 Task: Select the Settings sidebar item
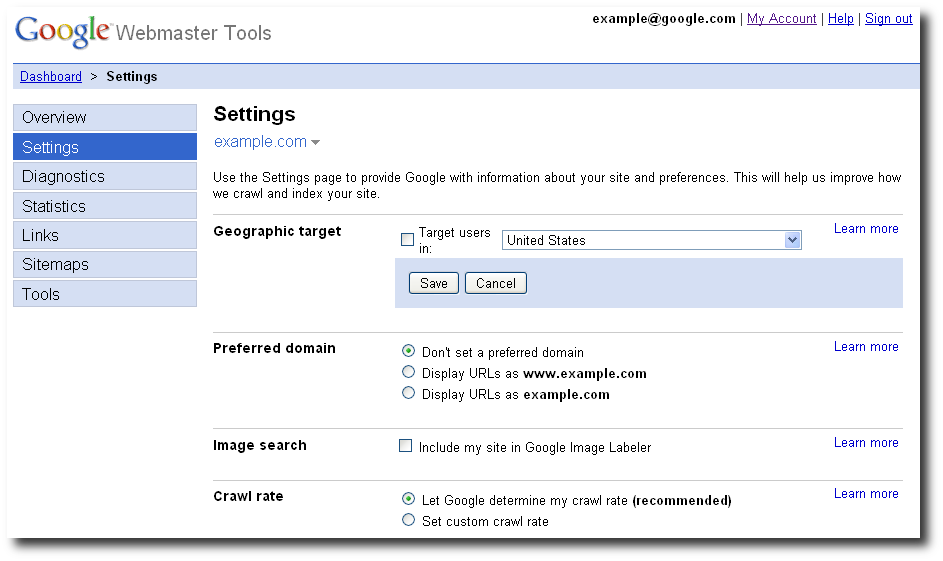[105, 147]
